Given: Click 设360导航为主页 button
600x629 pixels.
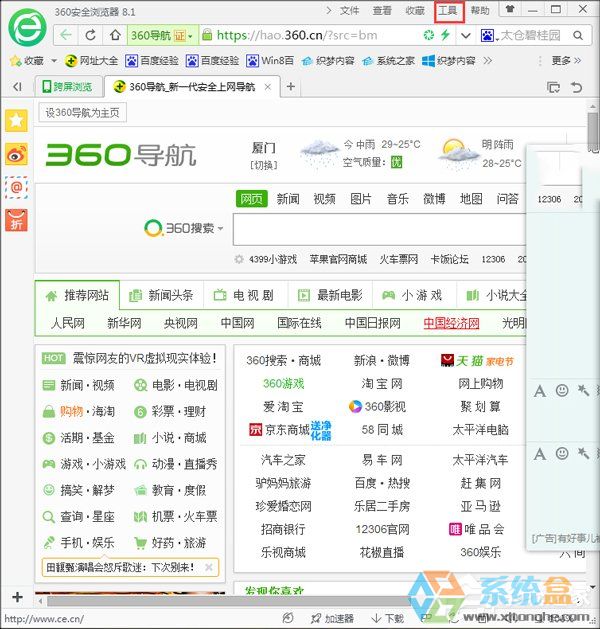Looking at the screenshot, I should [x=82, y=113].
